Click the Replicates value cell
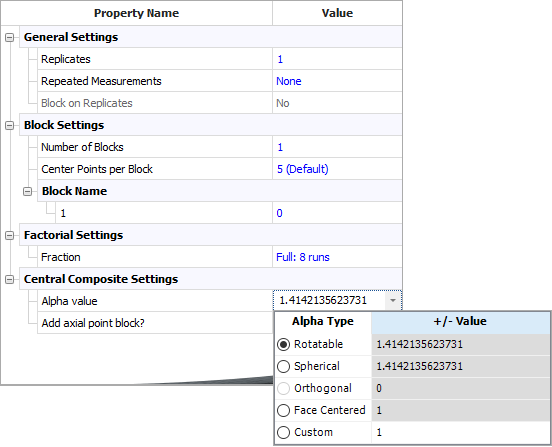Screen dimensions: 552x447 tap(337, 59)
